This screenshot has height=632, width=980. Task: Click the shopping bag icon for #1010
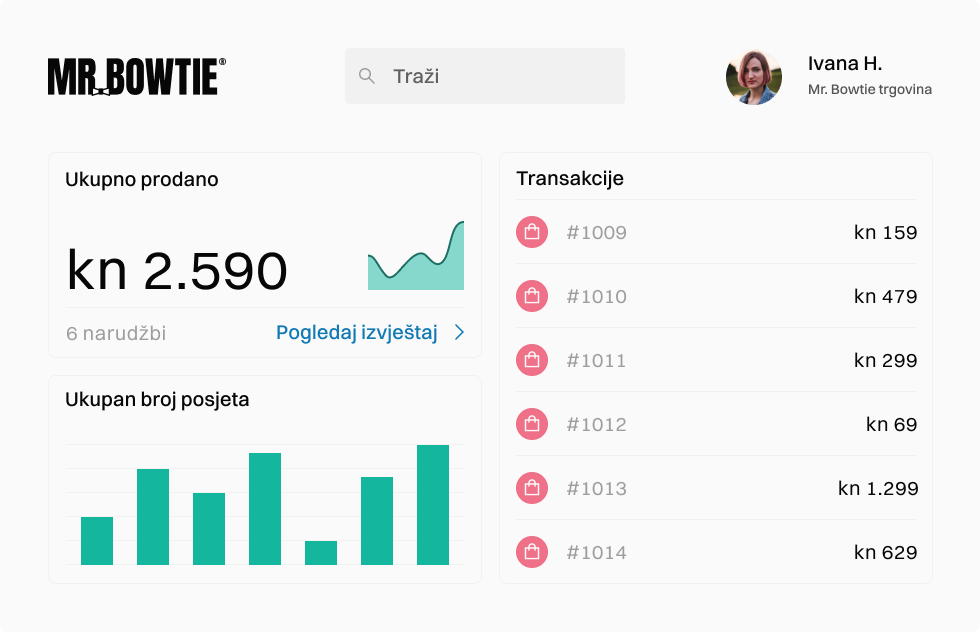[532, 297]
